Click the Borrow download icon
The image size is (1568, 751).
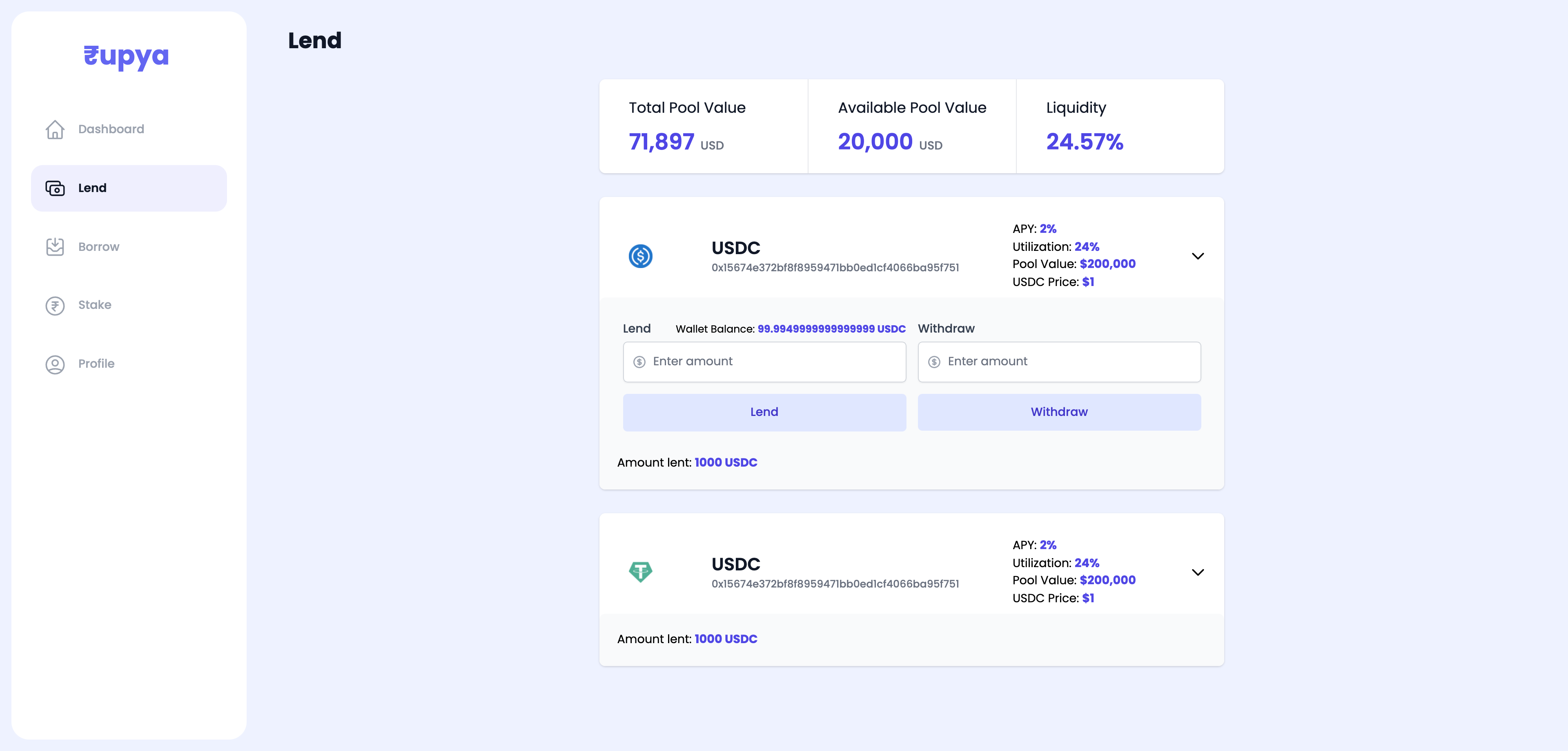pyautogui.click(x=56, y=247)
